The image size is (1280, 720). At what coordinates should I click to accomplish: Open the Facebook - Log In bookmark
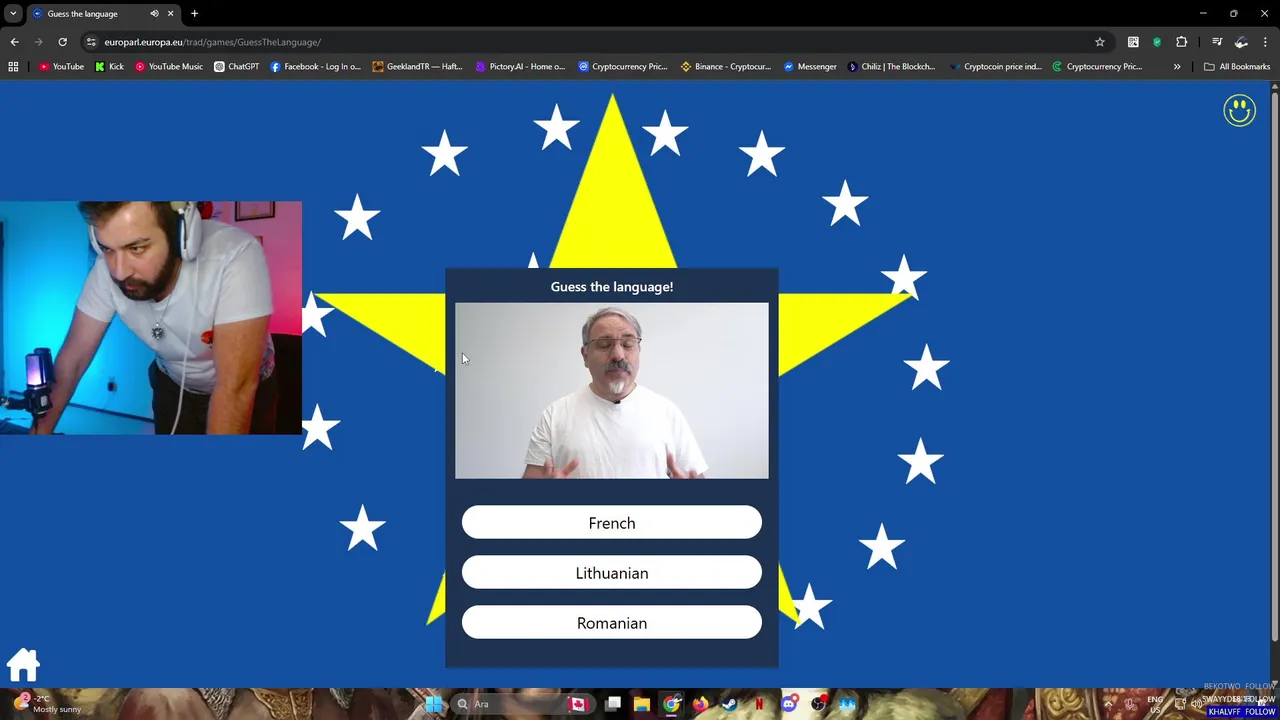click(x=315, y=66)
